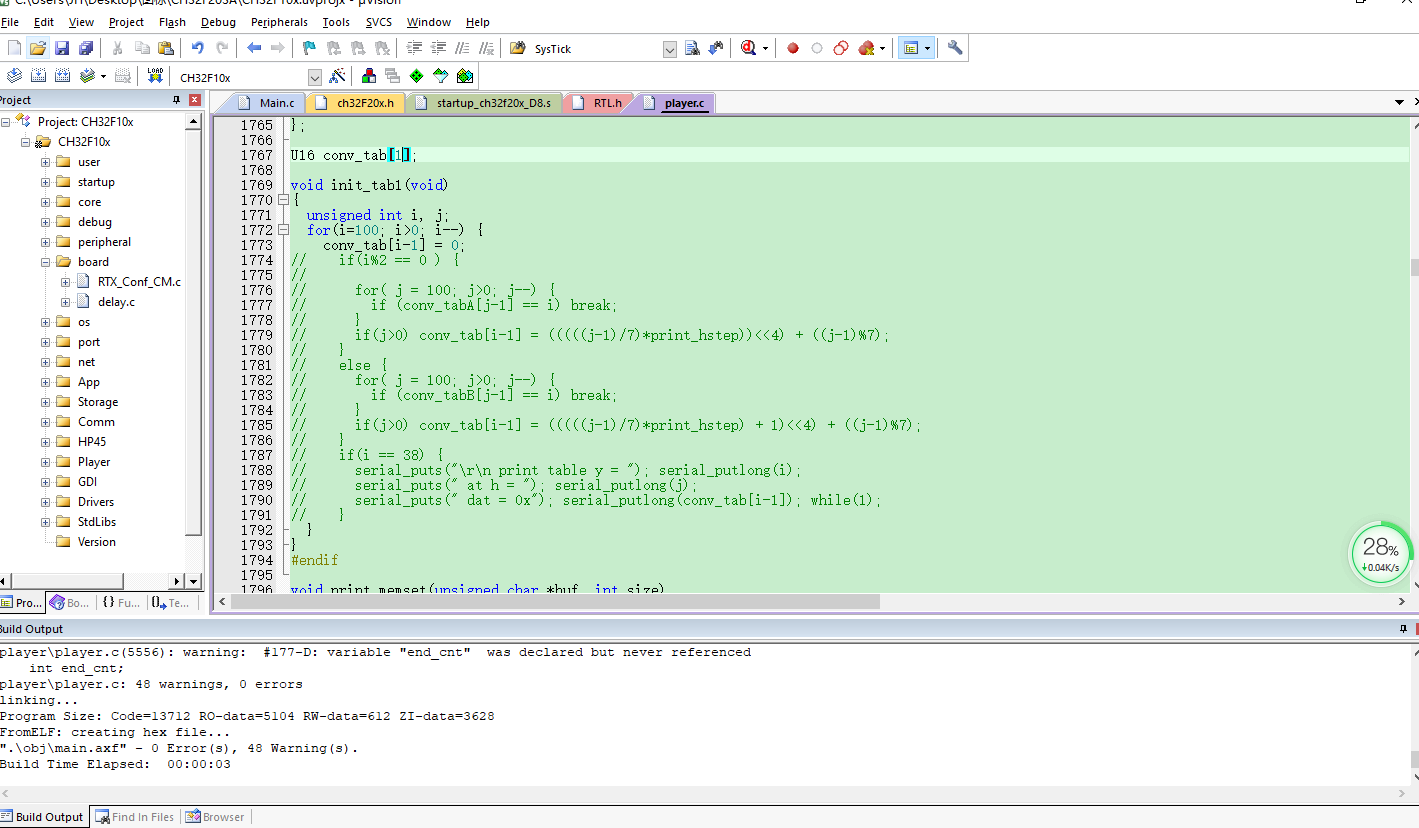Switch to startup_ch32f20x_D8.s tab
The image size is (1419, 828).
(484, 103)
